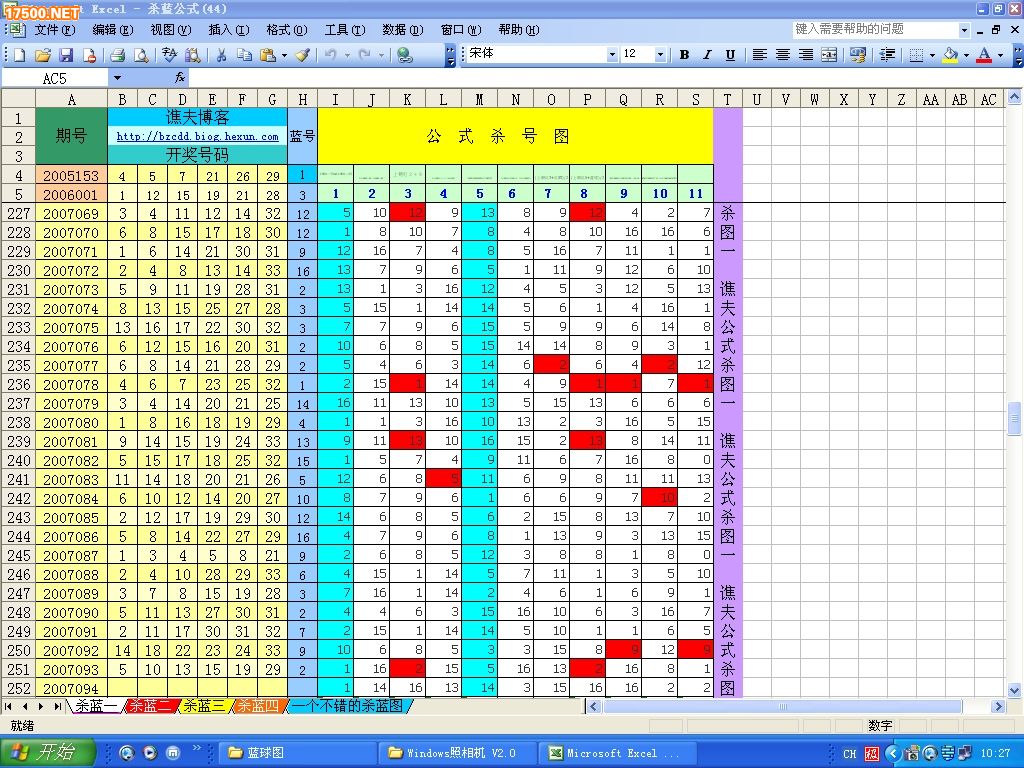The height and width of the screenshot is (768, 1024).
Task: Apply currency style format
Action: (x=857, y=55)
